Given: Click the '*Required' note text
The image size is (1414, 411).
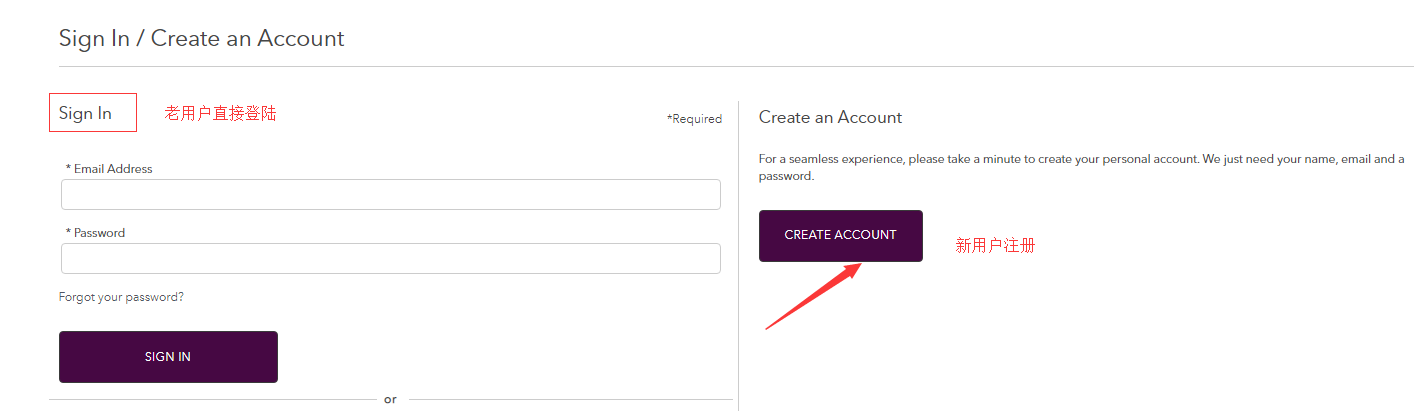Looking at the screenshot, I should 694,119.
